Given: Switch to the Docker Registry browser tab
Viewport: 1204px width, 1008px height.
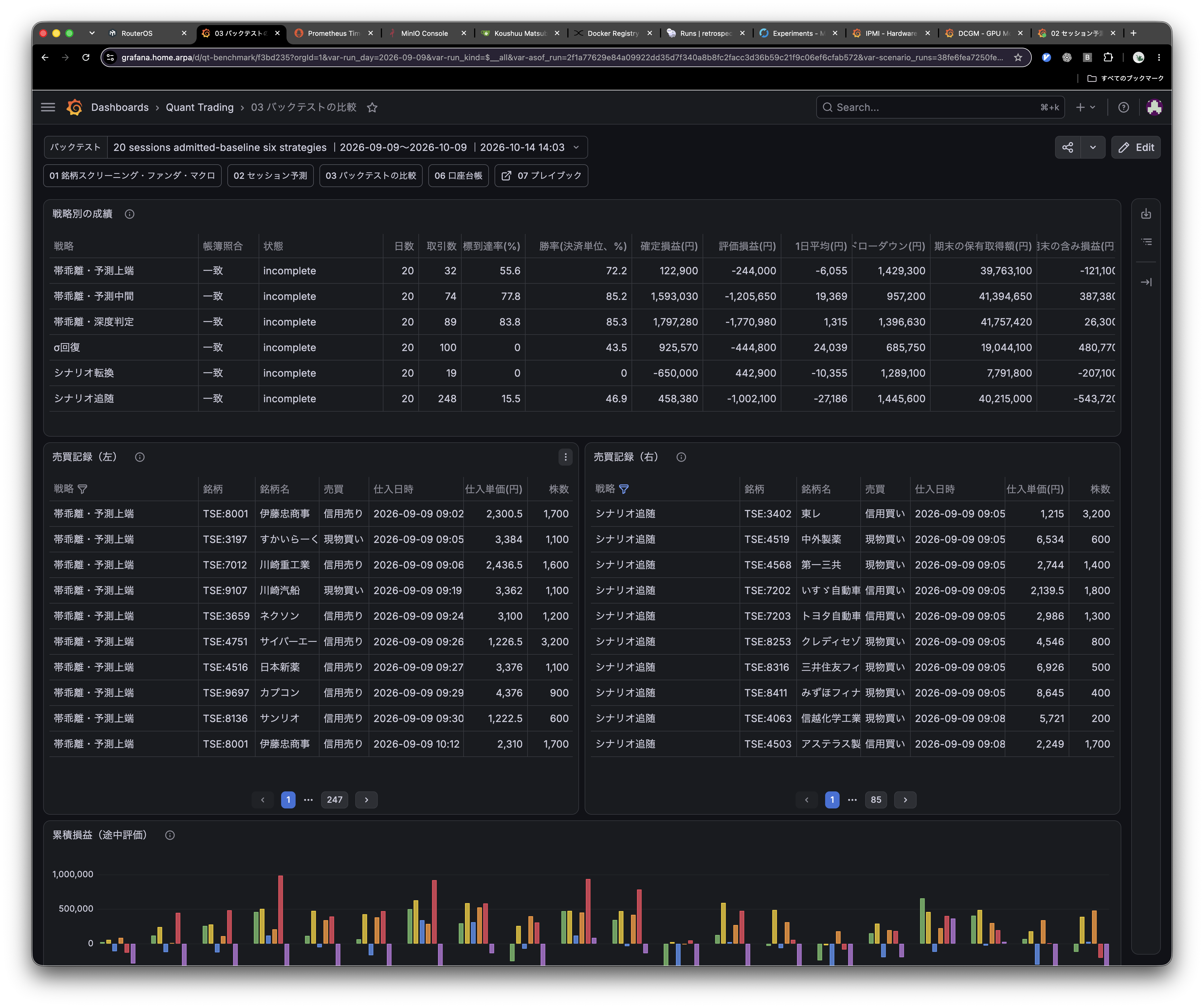Looking at the screenshot, I should point(613,33).
